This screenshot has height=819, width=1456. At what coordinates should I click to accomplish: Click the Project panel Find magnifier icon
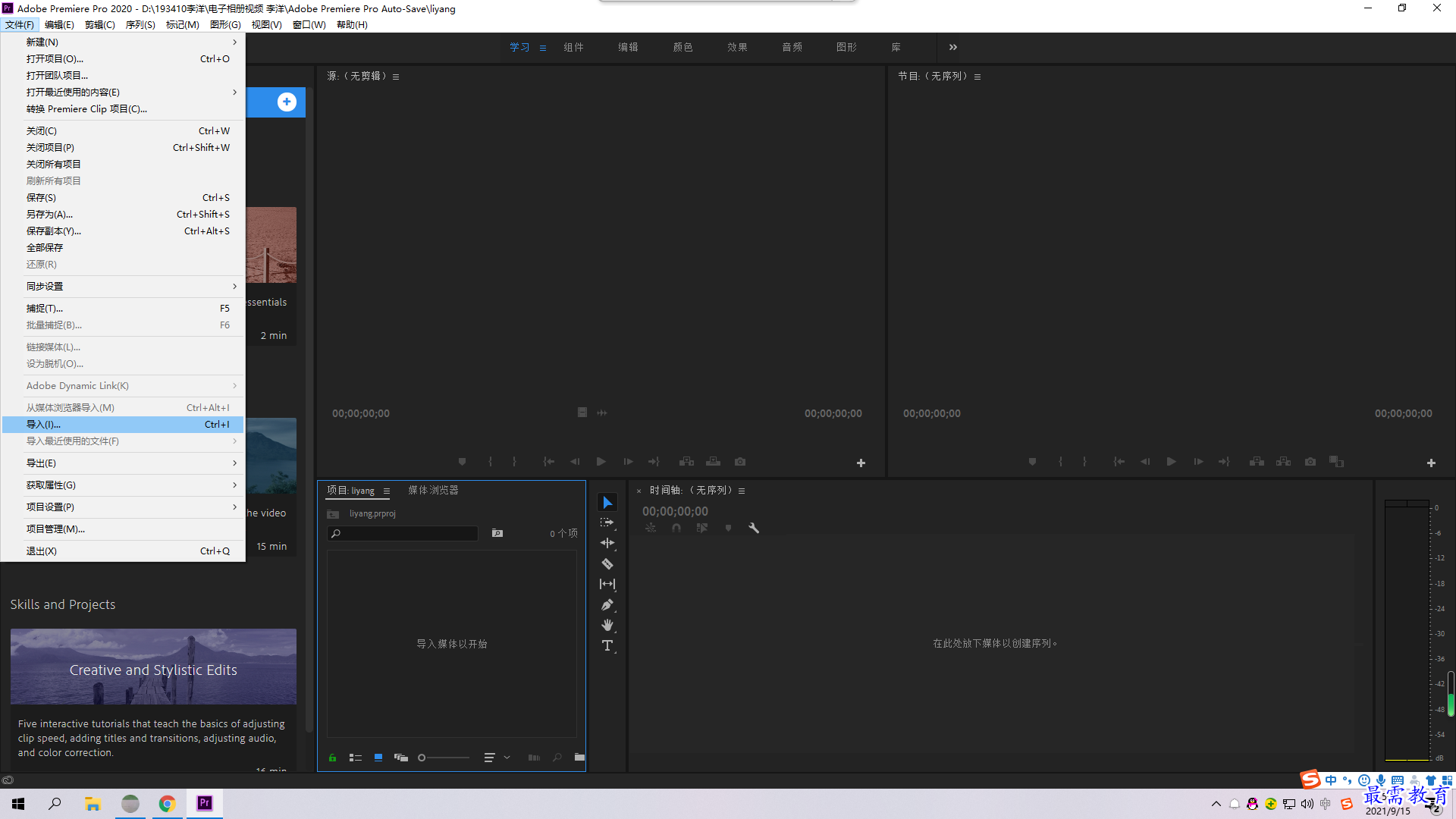pyautogui.click(x=557, y=757)
